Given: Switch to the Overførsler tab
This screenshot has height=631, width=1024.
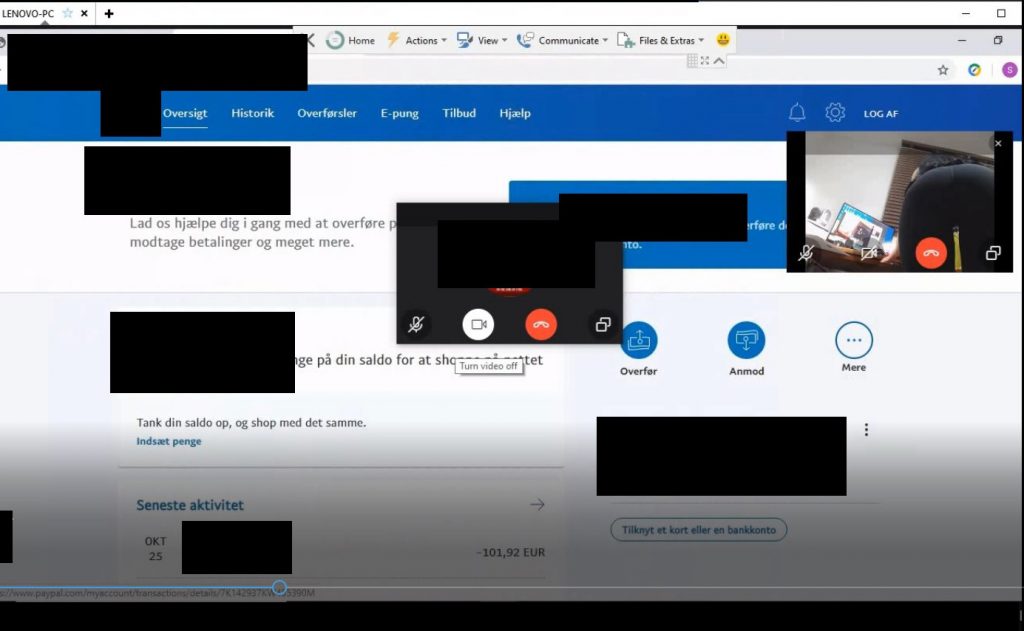Looking at the screenshot, I should 327,113.
